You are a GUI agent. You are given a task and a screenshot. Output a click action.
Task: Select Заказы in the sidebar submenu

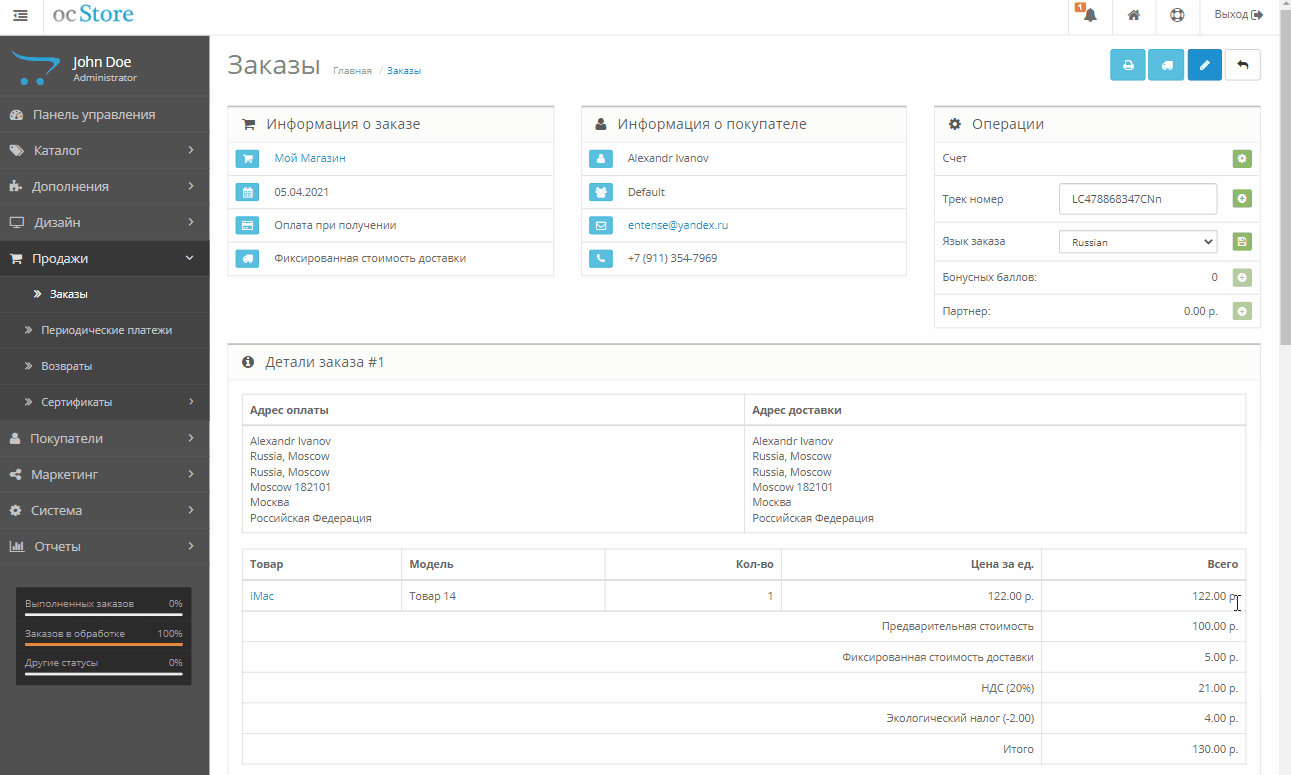[105, 294]
